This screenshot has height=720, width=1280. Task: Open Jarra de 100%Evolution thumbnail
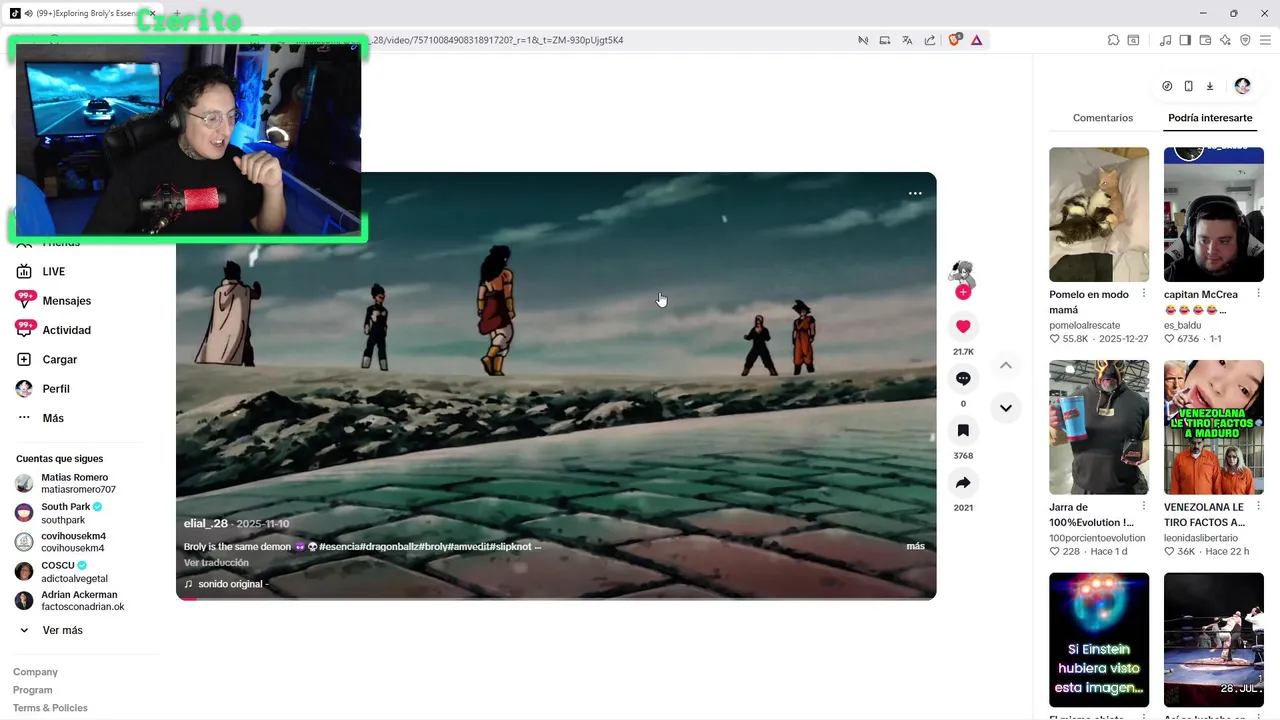coord(1099,427)
